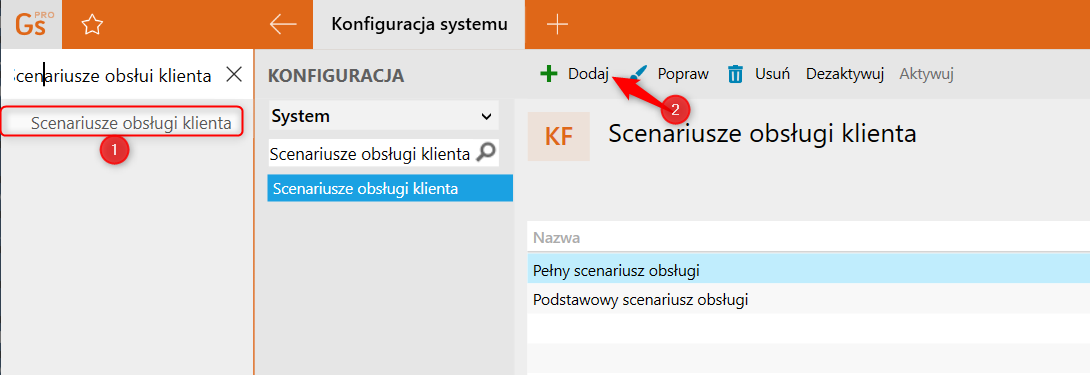Click the Gs PRO logo icon
The height and width of the screenshot is (375, 1090).
coord(31,24)
